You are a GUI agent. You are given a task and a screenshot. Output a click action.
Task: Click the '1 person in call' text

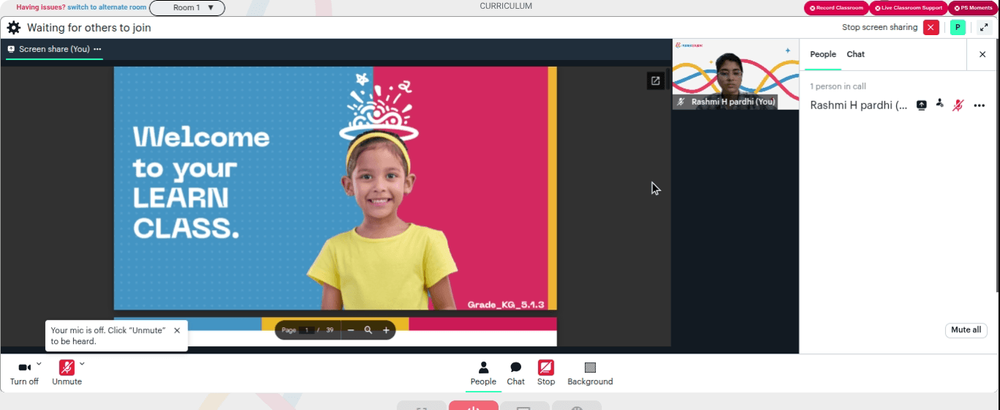(838, 86)
